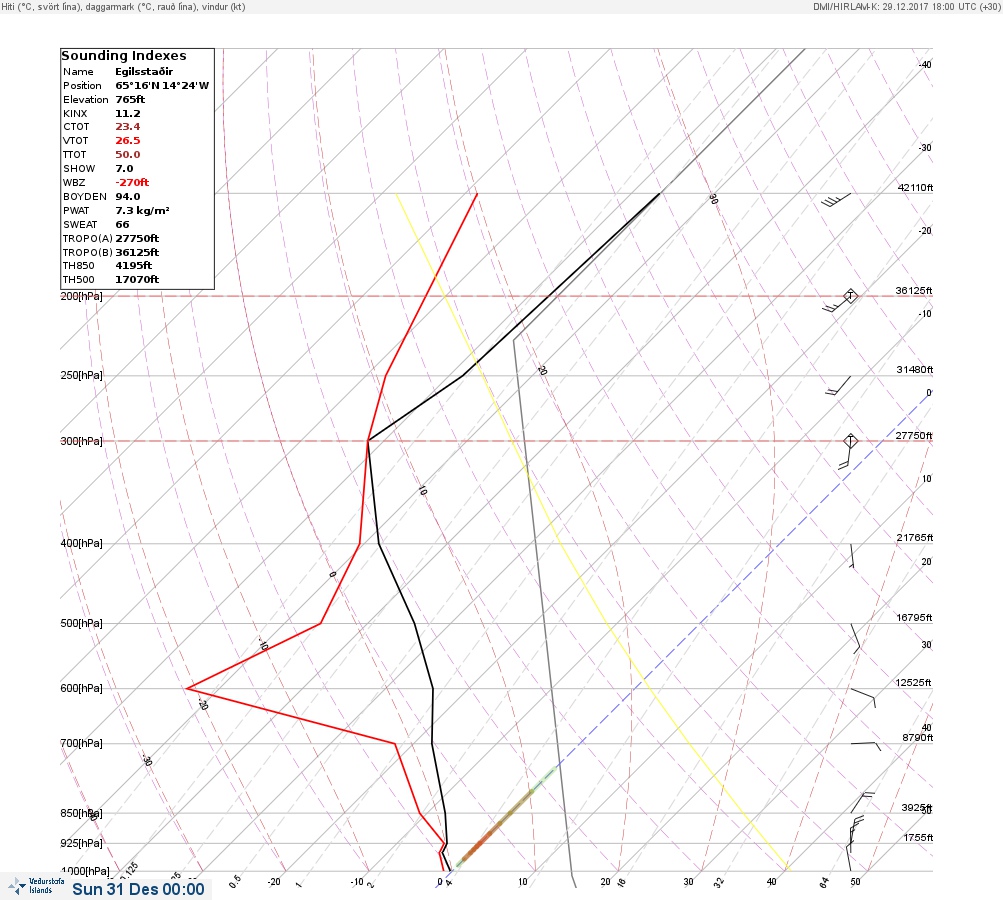Click the red CTOT value 23.4
Image resolution: width=1003 pixels, height=900 pixels.
coord(128,127)
